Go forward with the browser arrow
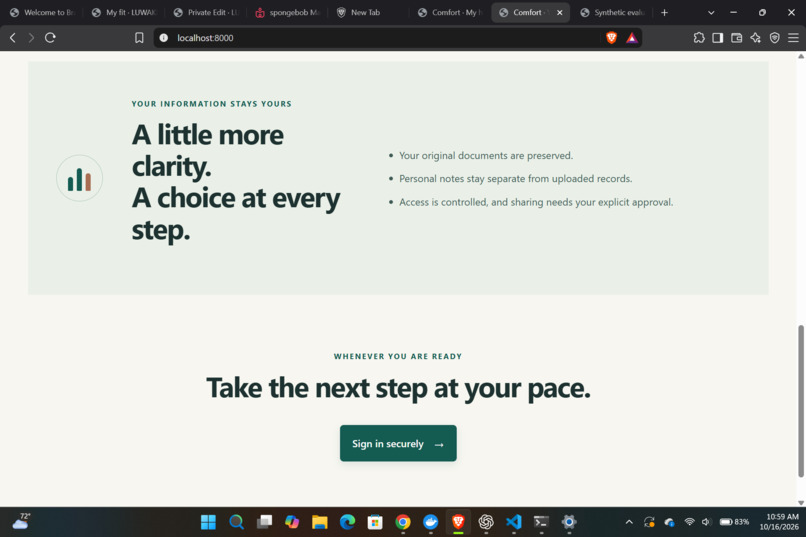This screenshot has width=806, height=537. (31, 38)
